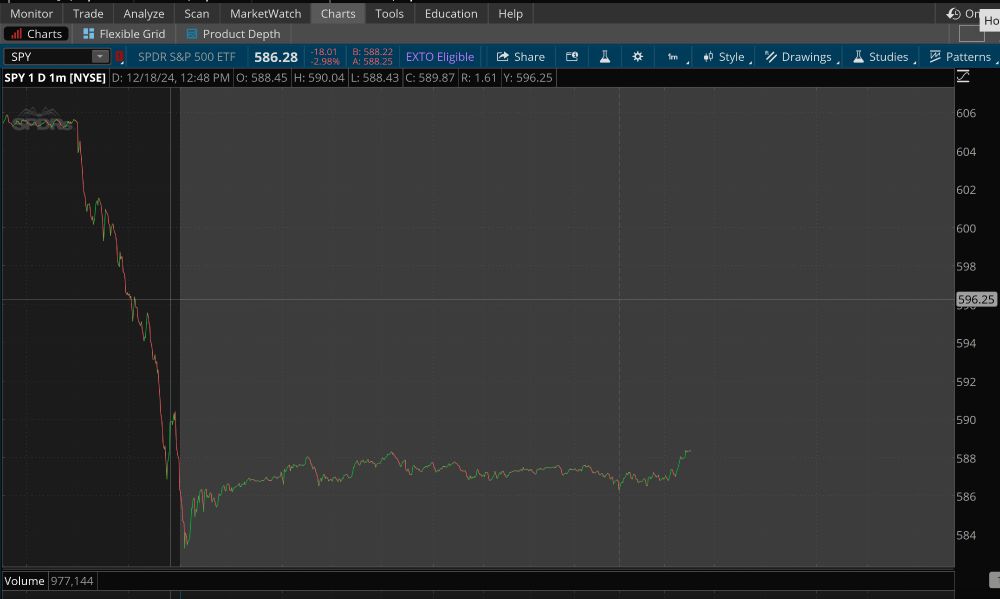Image resolution: width=1000 pixels, height=599 pixels.
Task: Click the back arrow icon at top right
Action: [x=953, y=13]
